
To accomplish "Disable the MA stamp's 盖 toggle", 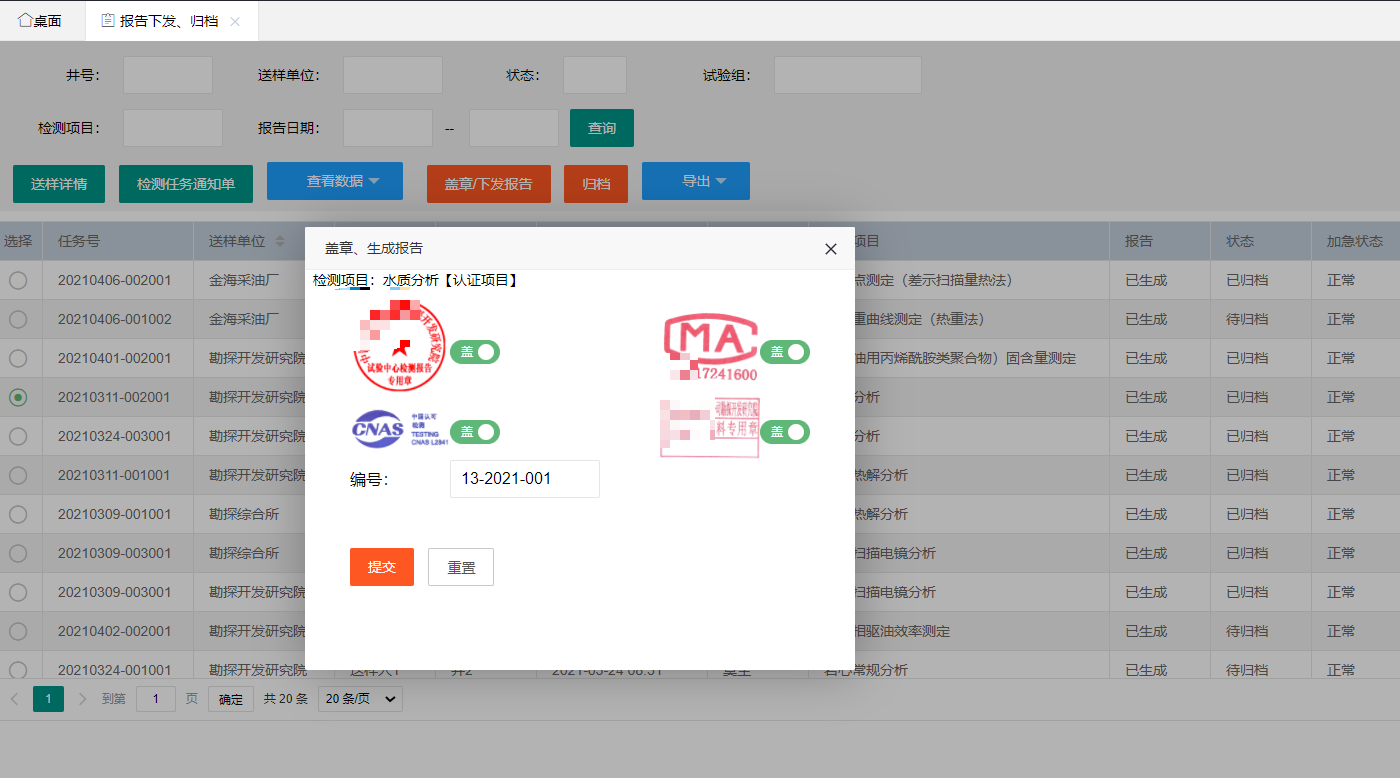I will coord(785,351).
